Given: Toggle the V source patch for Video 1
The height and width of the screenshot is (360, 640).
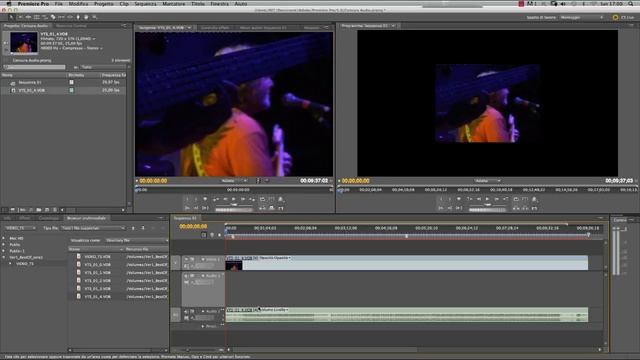Looking at the screenshot, I should point(176,262).
